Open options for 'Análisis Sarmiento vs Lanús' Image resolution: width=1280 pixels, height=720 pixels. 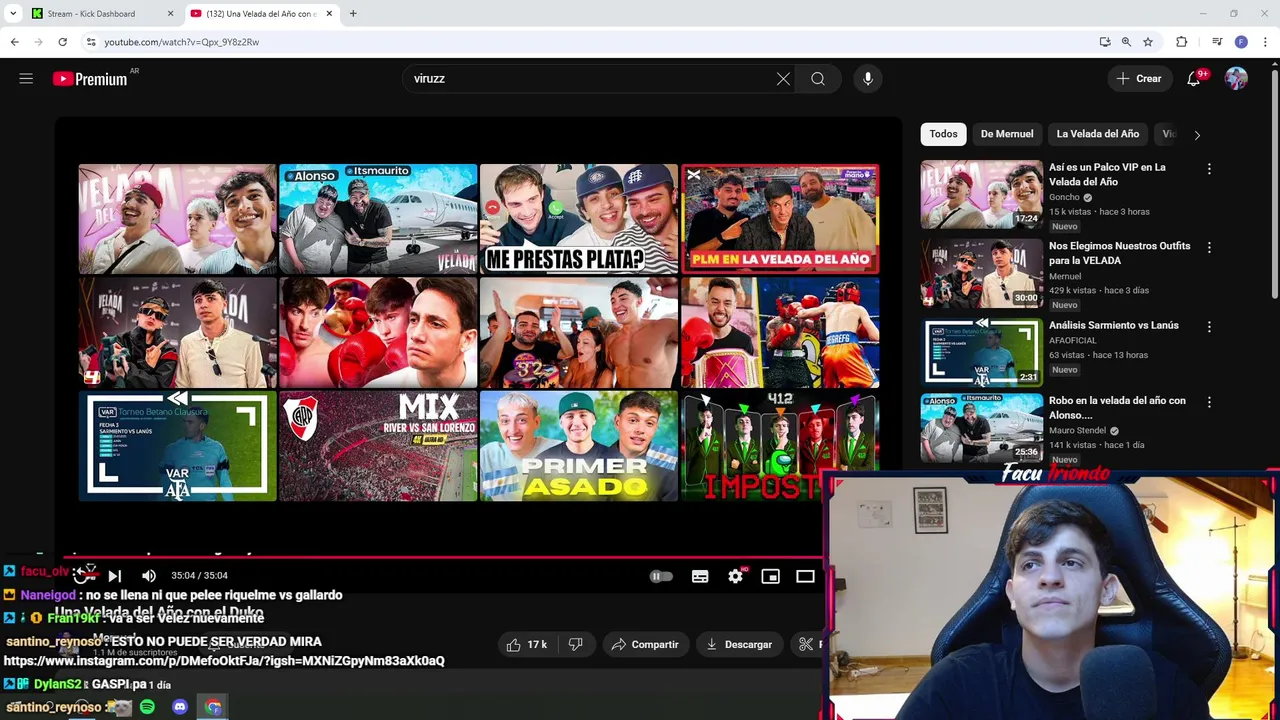coord(1209,326)
